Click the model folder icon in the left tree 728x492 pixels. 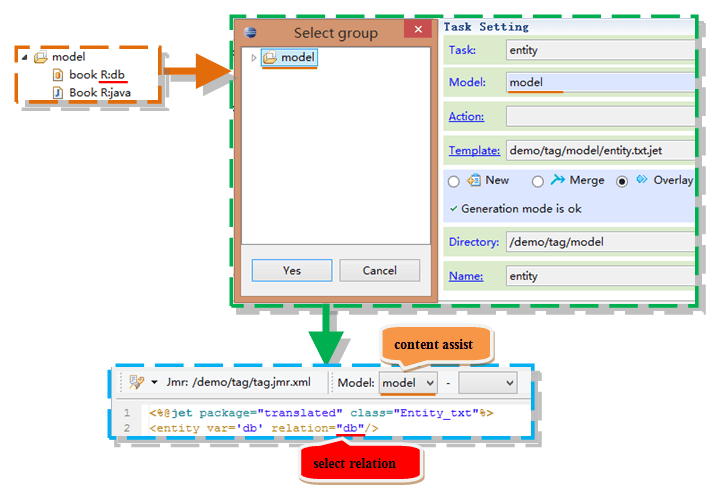tap(41, 57)
